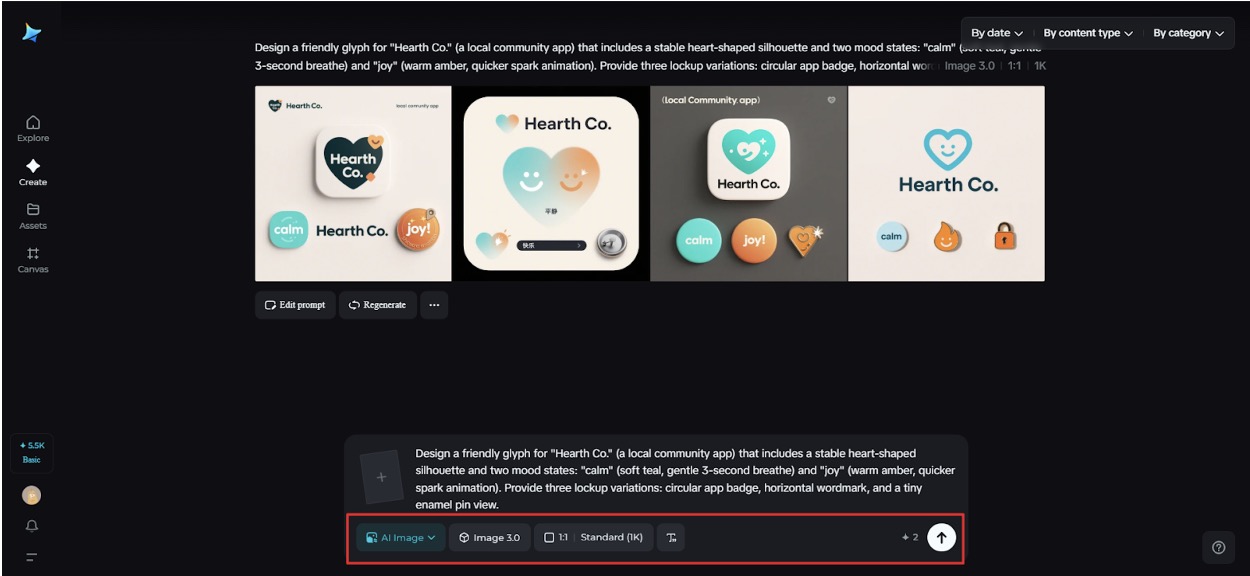1250x576 pixels.
Task: Click the Edit prompt button
Action: (x=295, y=305)
